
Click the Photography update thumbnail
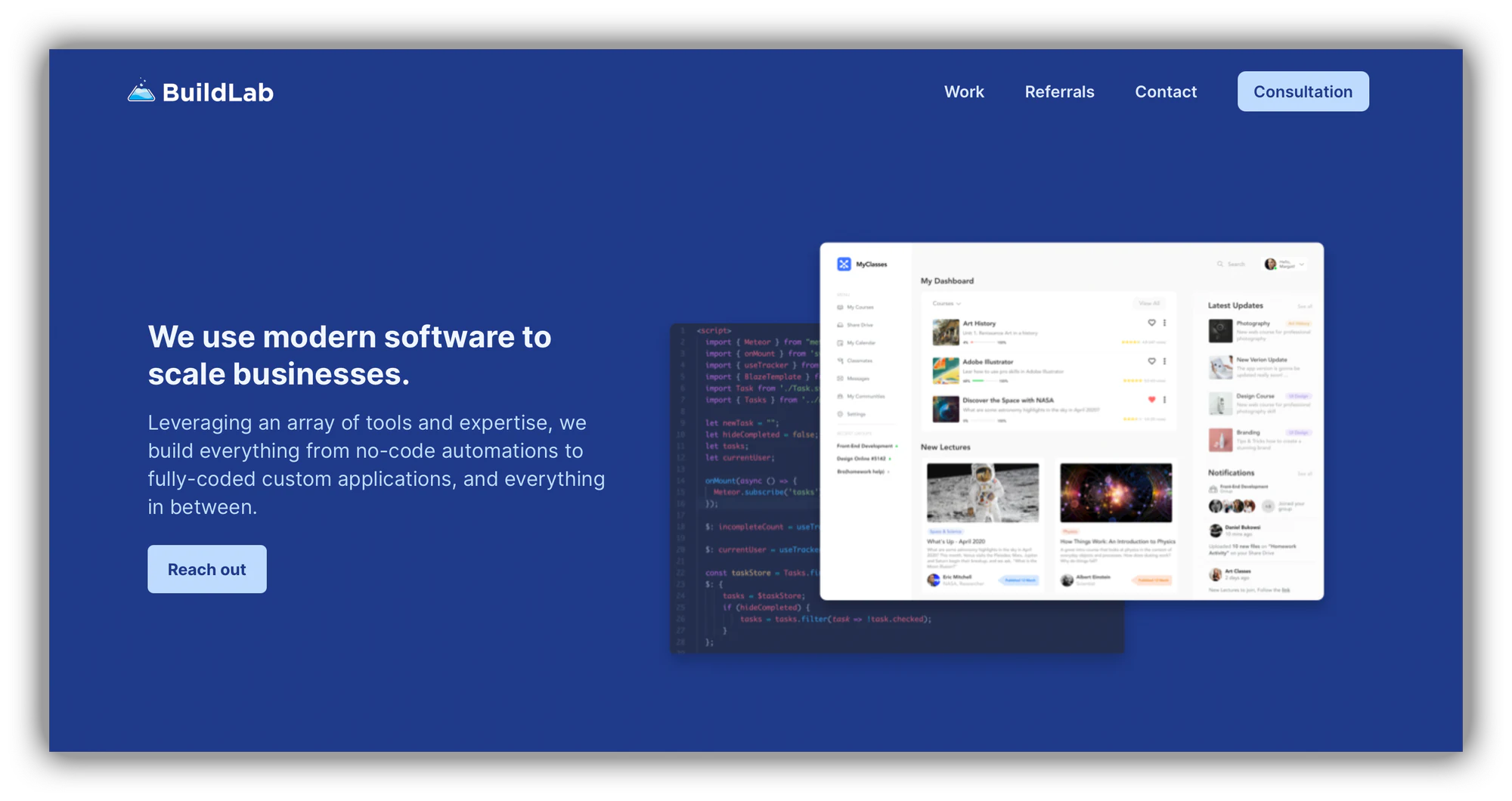click(x=1219, y=331)
